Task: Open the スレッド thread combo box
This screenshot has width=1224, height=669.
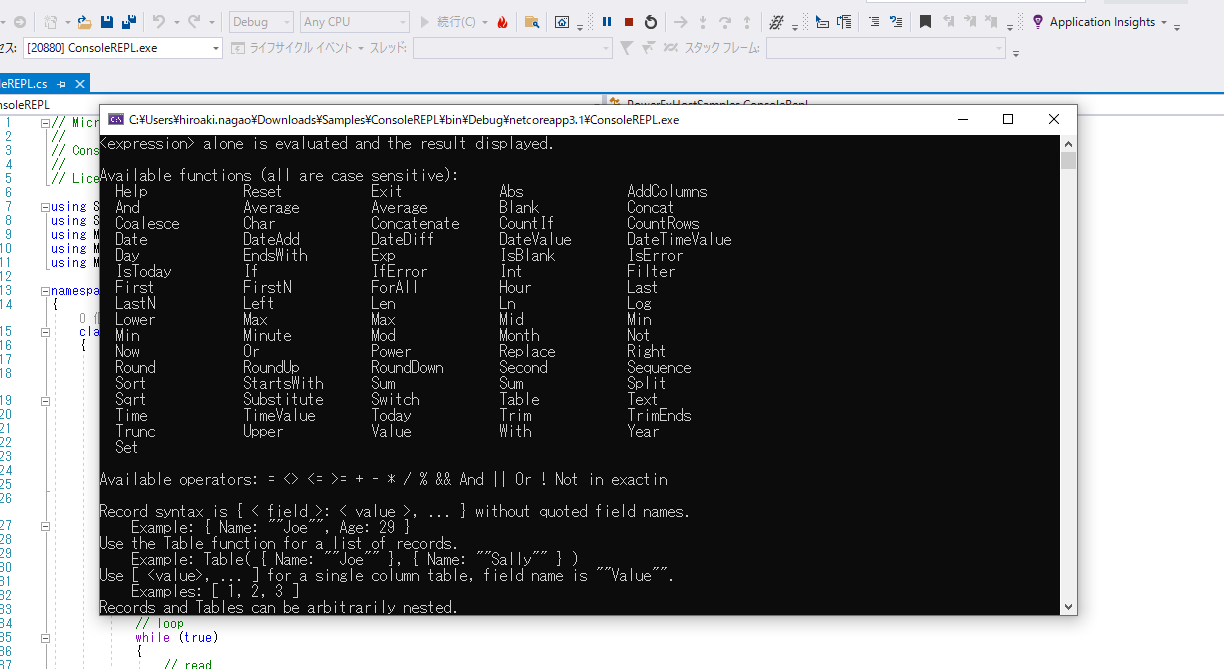Action: pyautogui.click(x=513, y=47)
